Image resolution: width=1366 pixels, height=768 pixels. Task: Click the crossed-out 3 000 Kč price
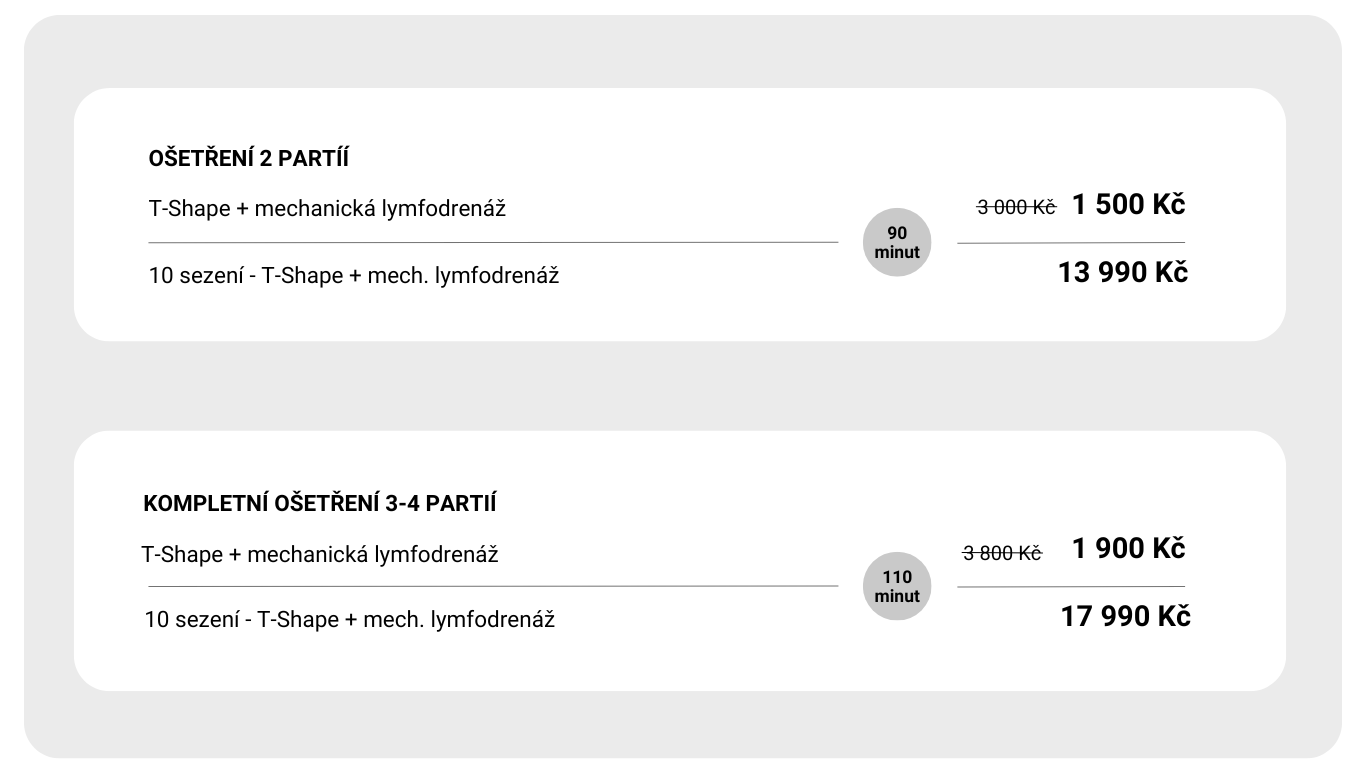(1015, 207)
